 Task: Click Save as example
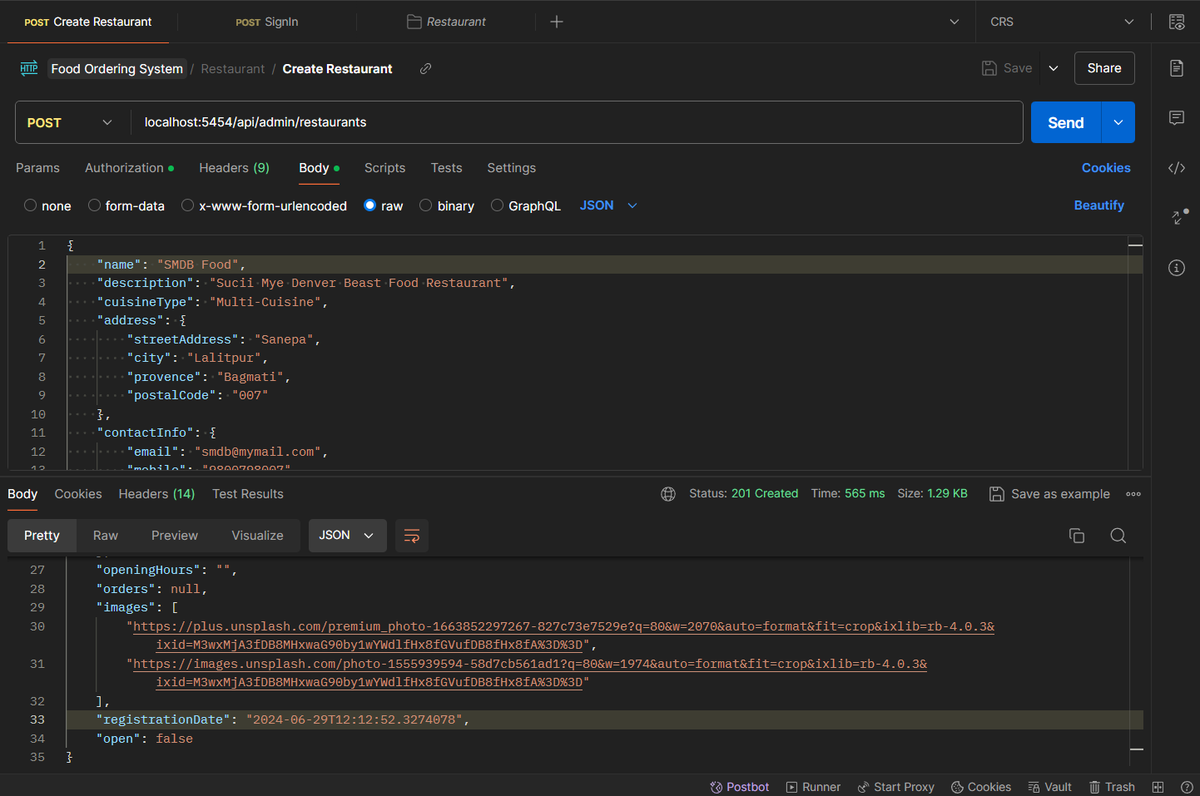point(1049,494)
